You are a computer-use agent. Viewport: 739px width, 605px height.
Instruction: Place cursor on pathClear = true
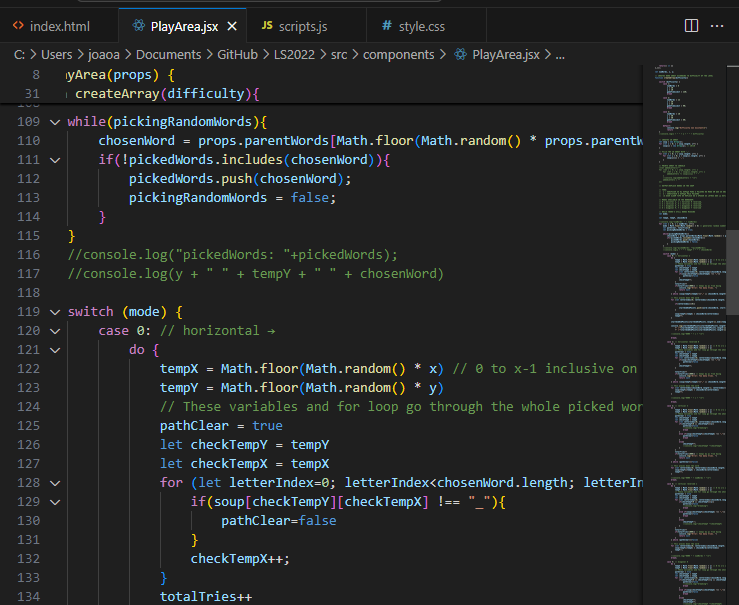pyautogui.click(x=221, y=425)
